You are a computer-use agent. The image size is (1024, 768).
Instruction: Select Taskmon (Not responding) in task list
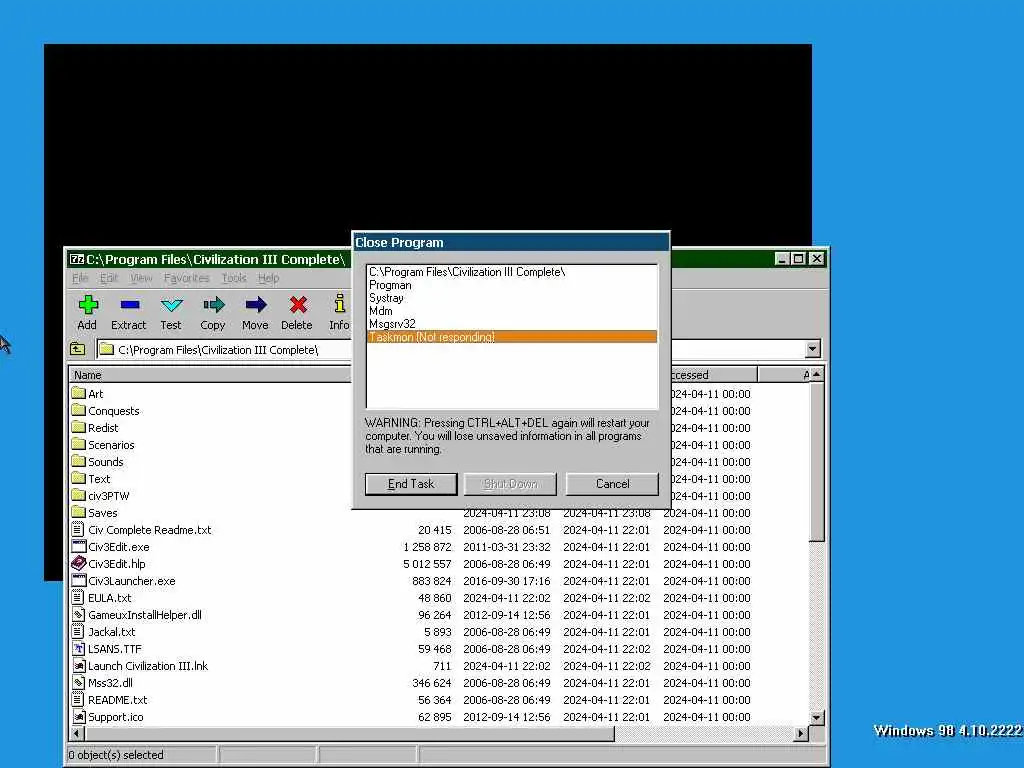tap(512, 337)
